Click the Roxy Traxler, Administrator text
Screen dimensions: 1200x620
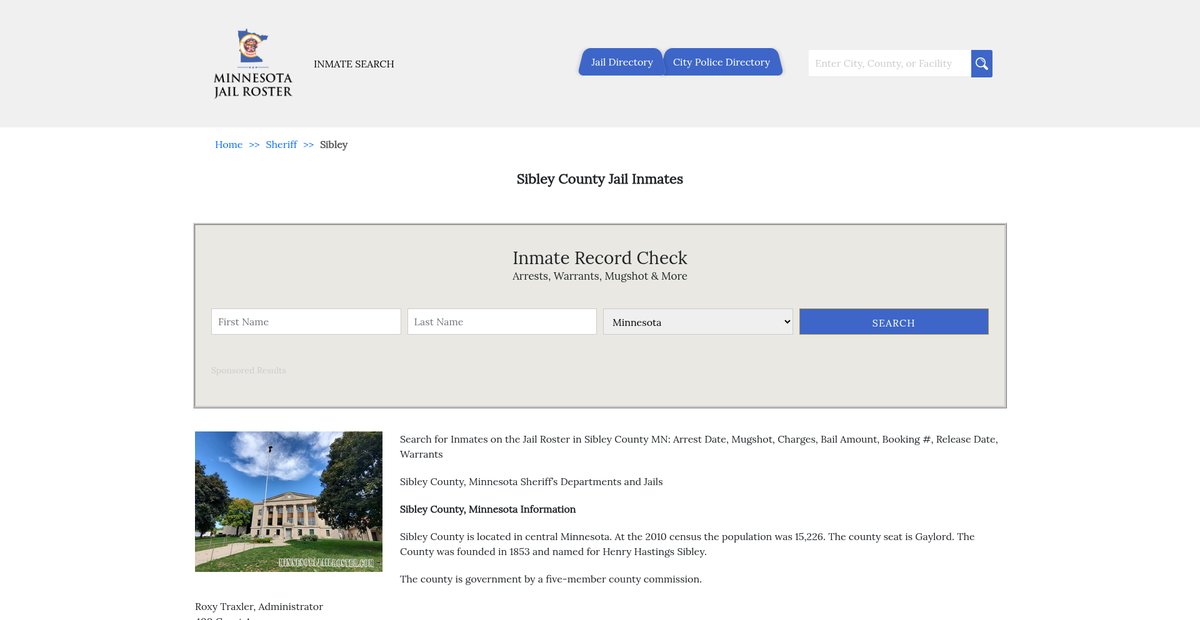click(x=259, y=607)
